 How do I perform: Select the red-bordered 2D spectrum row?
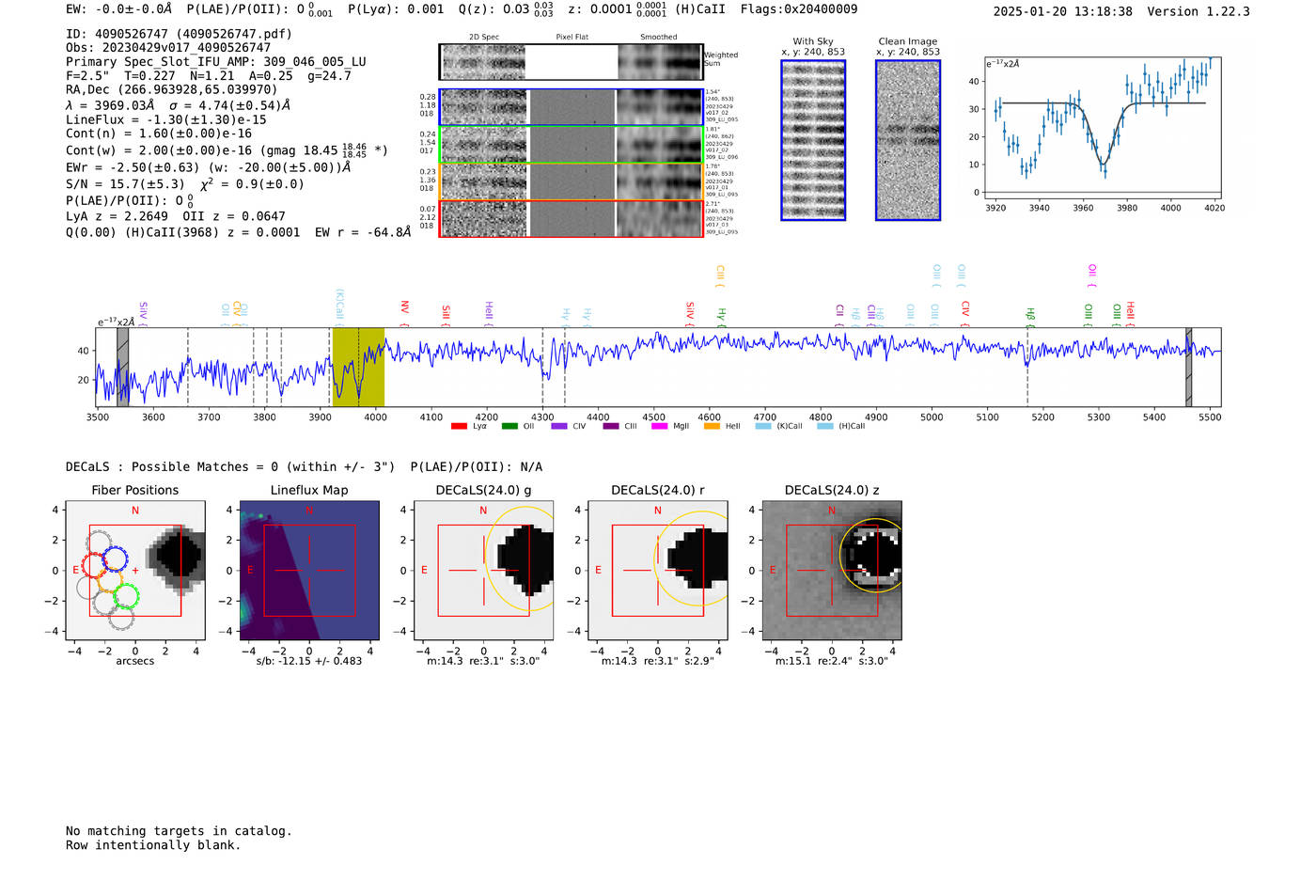[571, 218]
